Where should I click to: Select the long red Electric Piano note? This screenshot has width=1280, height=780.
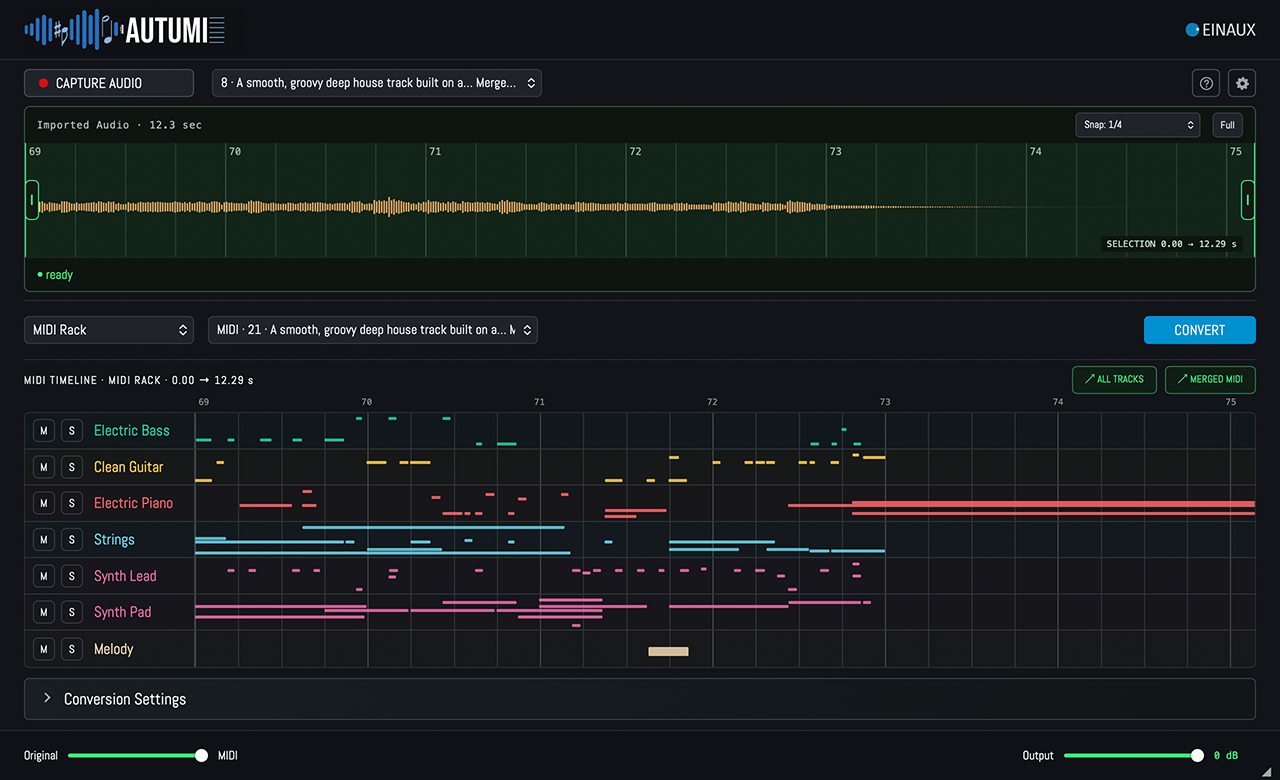click(x=1053, y=504)
